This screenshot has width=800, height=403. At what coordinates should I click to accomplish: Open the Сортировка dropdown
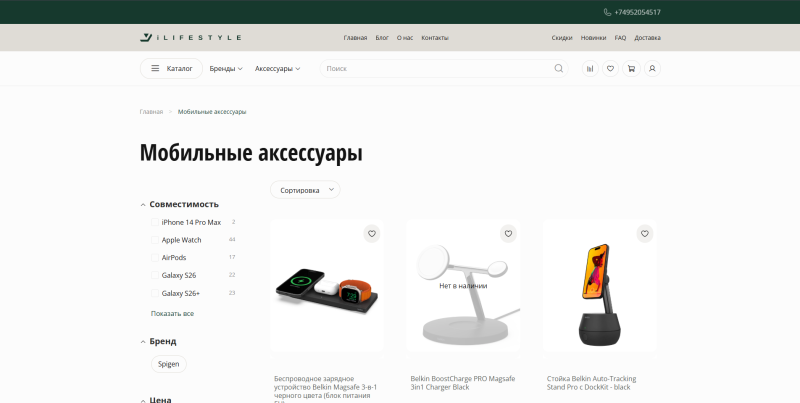[305, 190]
